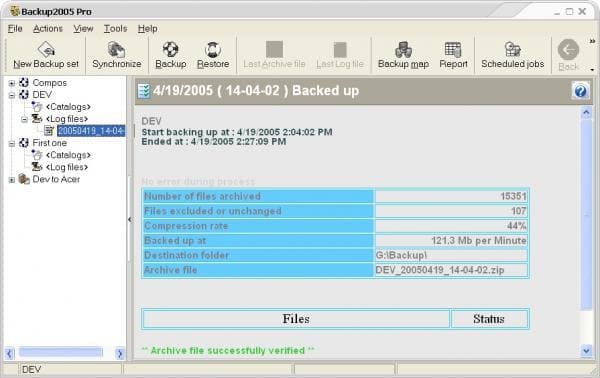Select Log files under DEV
This screenshot has height=378, width=600.
(x=67, y=119)
